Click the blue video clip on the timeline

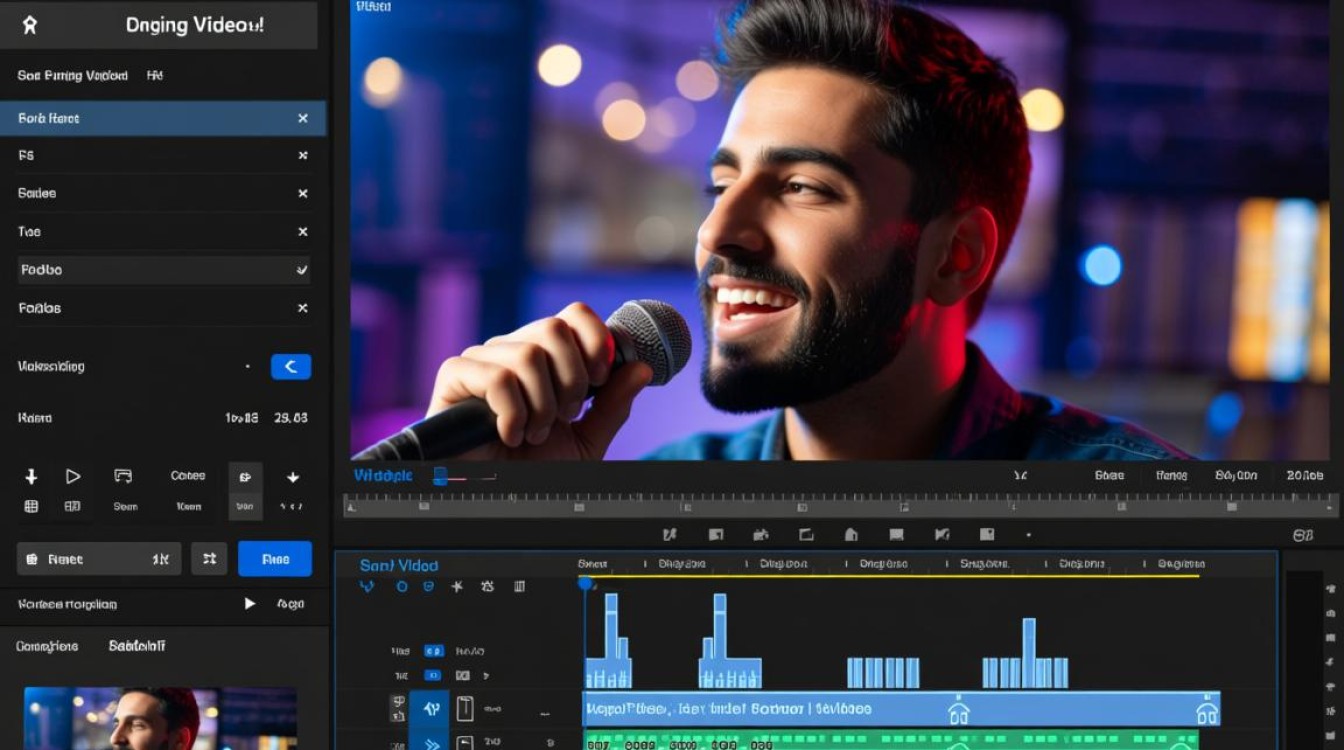[x=901, y=709]
